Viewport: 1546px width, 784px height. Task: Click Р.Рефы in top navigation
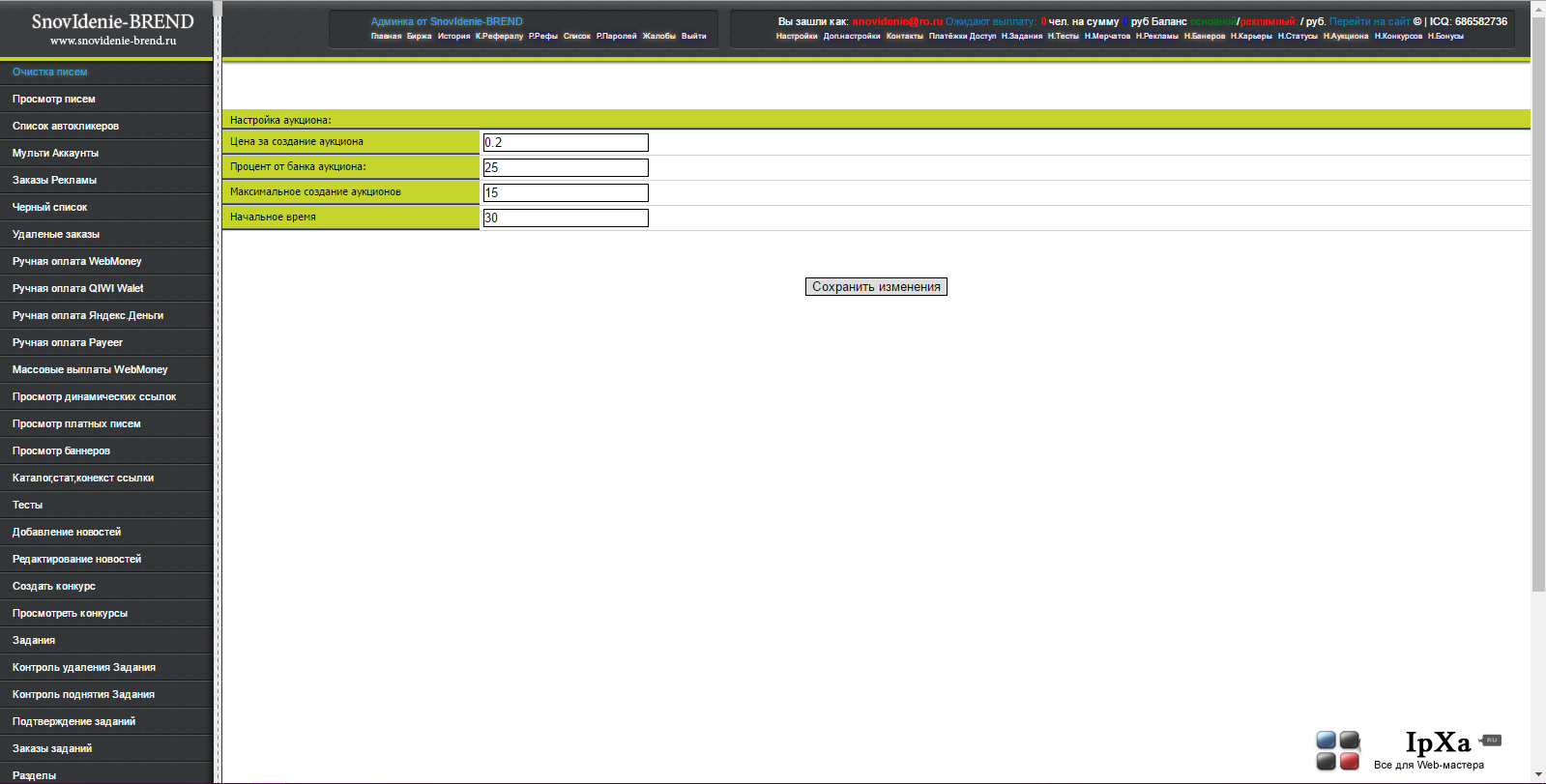(x=543, y=36)
